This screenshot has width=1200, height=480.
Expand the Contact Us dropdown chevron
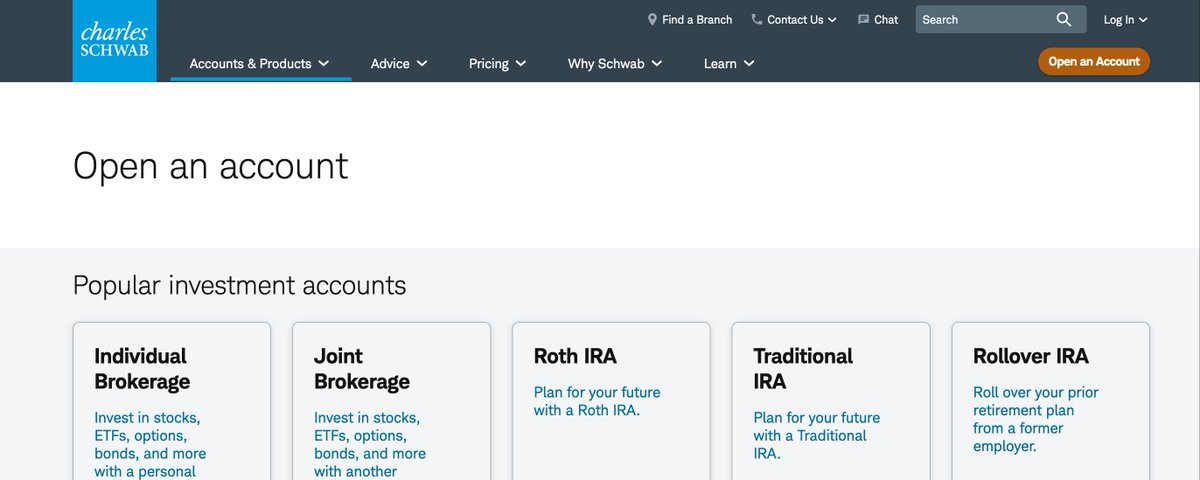(832, 20)
